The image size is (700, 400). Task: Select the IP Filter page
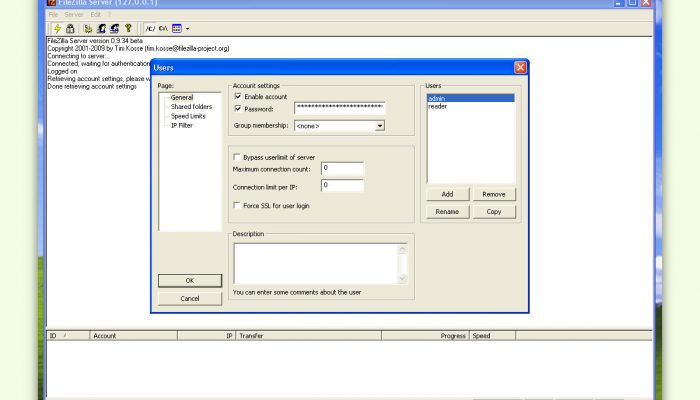(181, 125)
